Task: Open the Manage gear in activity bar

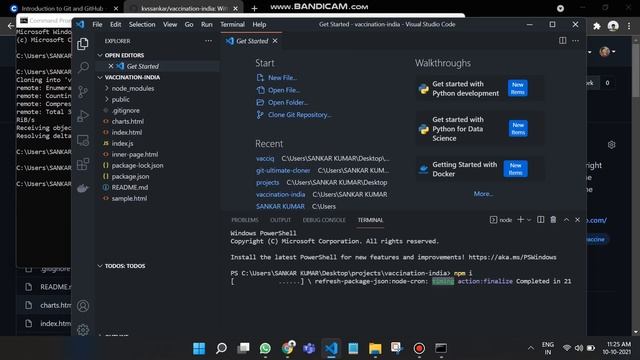Action: click(83, 329)
